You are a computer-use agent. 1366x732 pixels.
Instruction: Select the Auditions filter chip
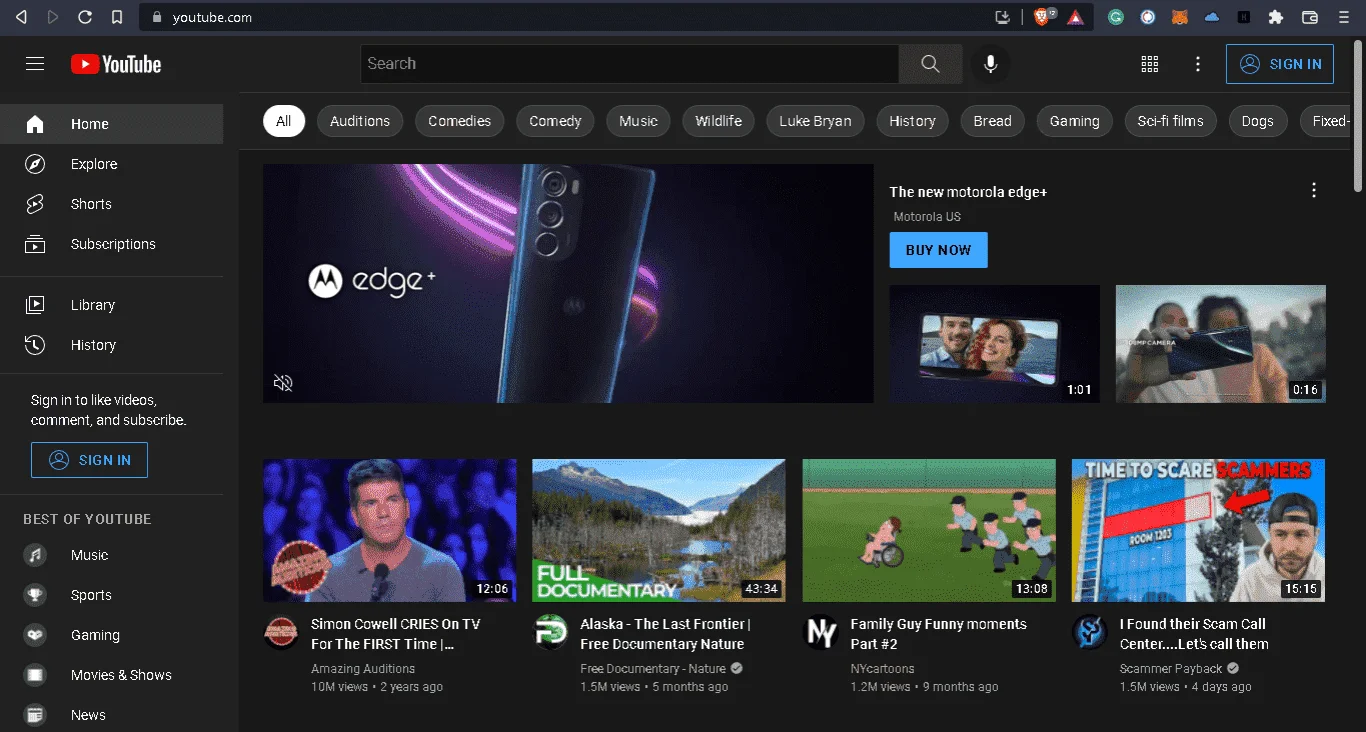coord(360,121)
